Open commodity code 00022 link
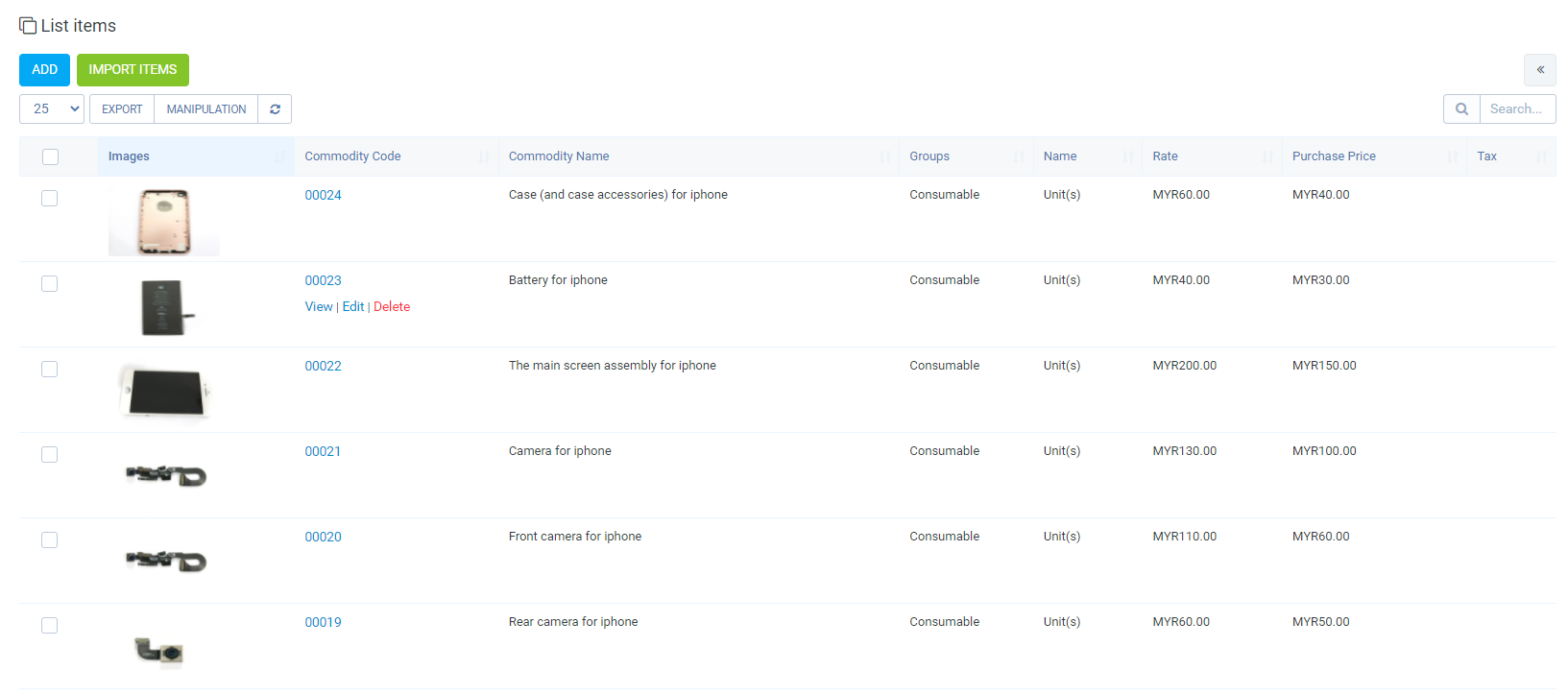Screen dimensions: 1568x695 (323, 366)
